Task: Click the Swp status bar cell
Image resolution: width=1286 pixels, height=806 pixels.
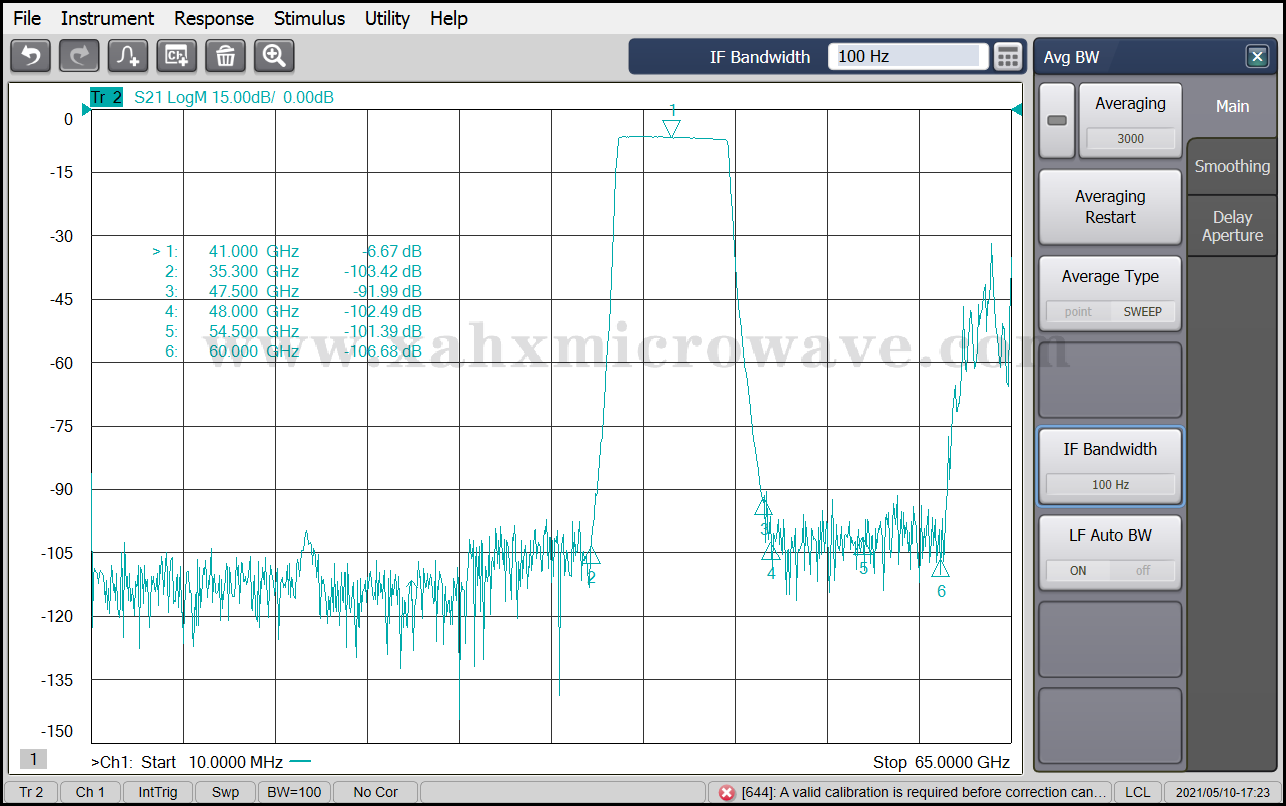Action: pyautogui.click(x=225, y=792)
